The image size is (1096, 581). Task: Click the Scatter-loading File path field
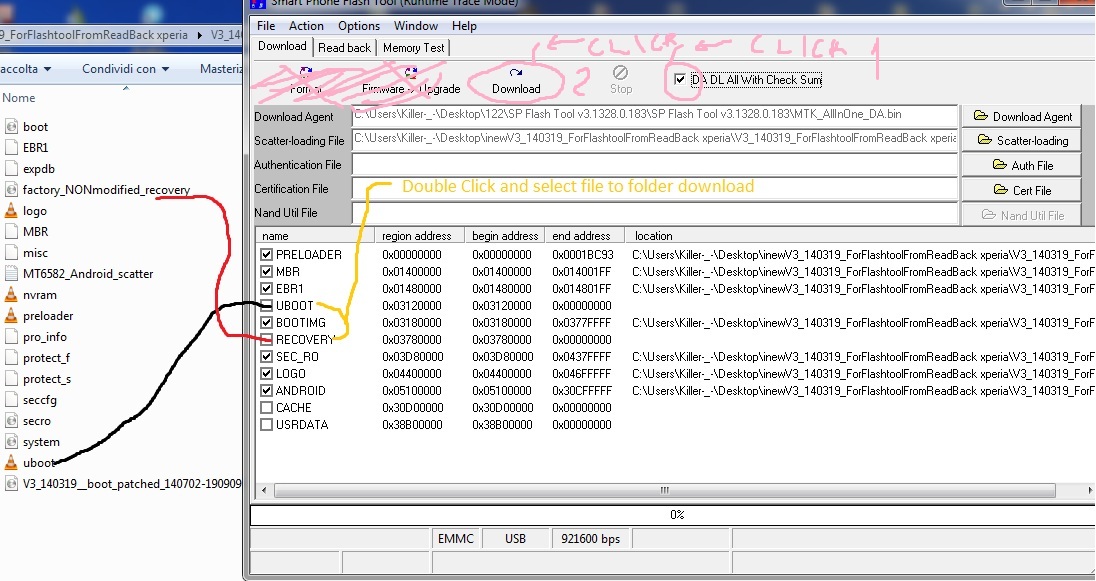click(x=654, y=139)
